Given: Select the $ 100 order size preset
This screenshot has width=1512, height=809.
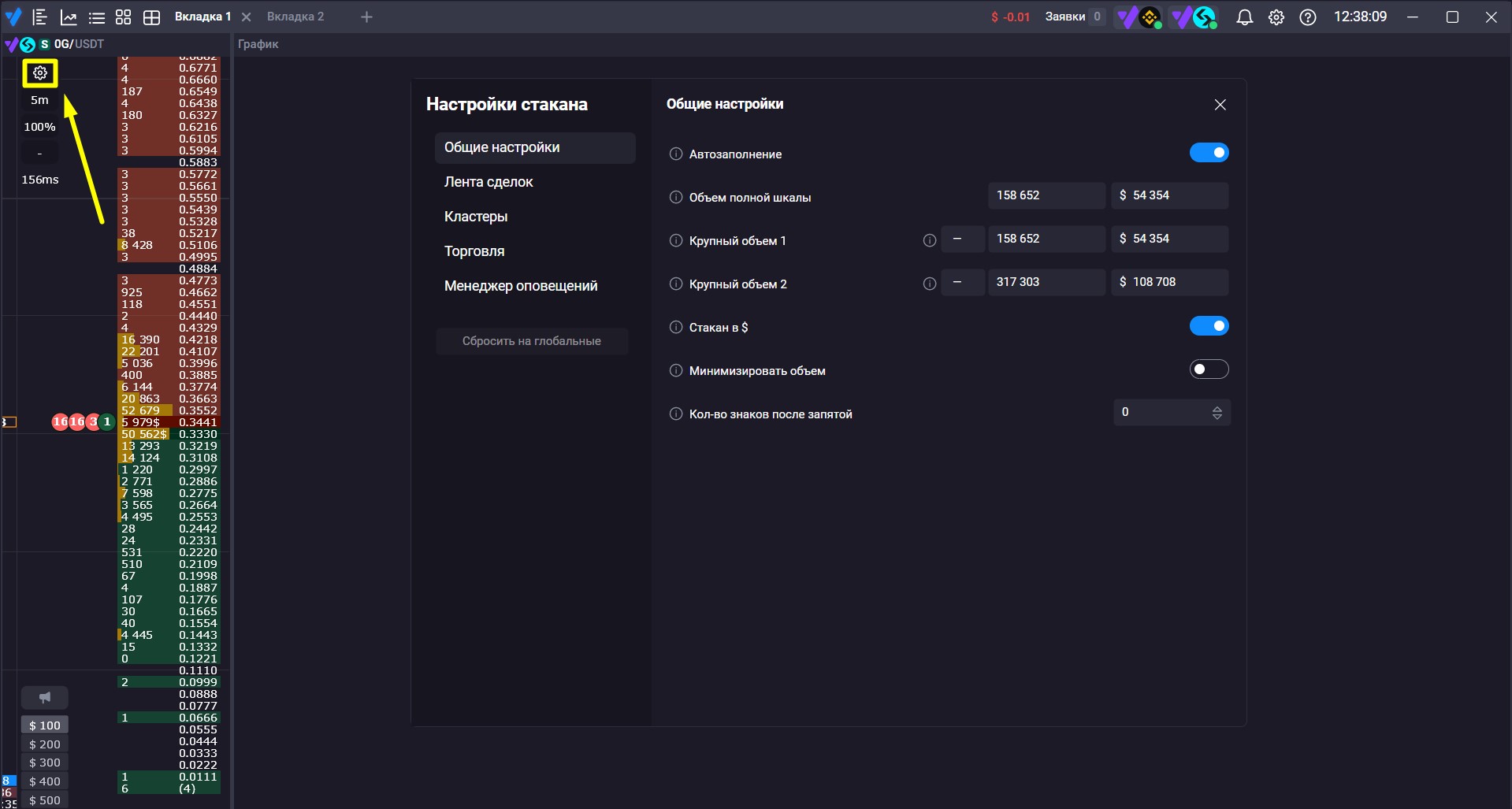Looking at the screenshot, I should tap(44, 726).
